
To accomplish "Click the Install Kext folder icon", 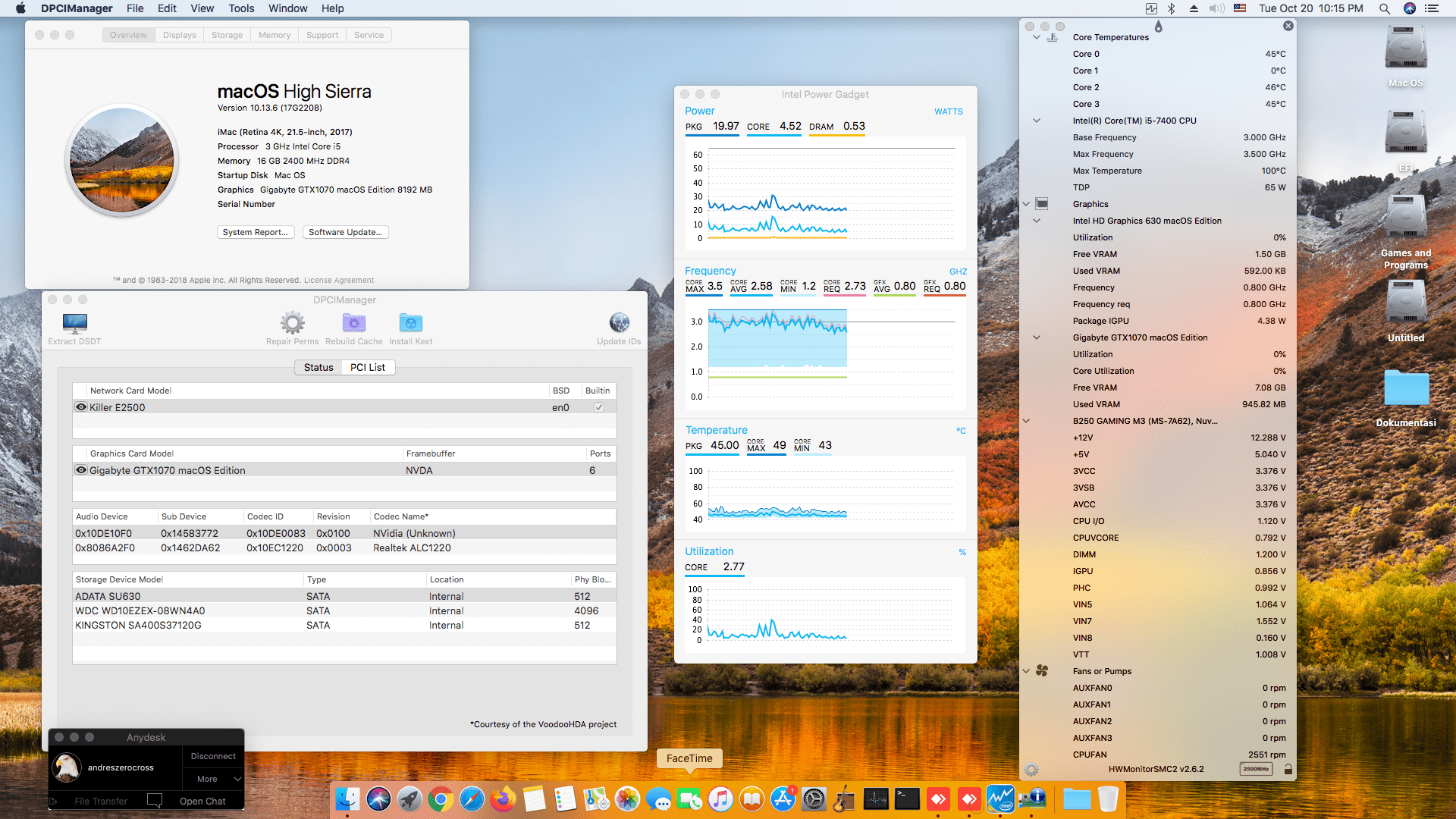I will [410, 323].
